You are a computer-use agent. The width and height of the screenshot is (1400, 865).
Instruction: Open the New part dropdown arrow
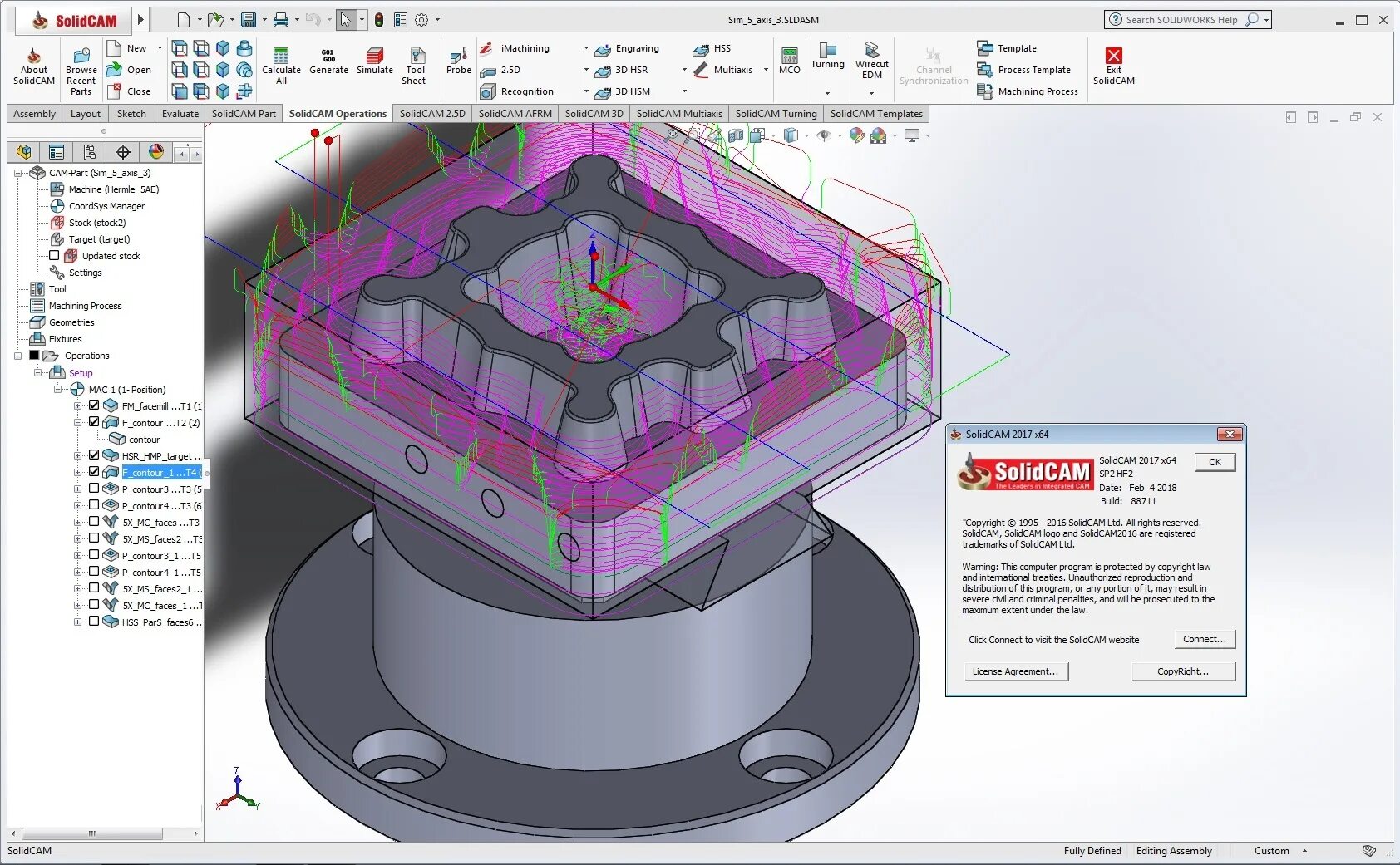point(160,49)
